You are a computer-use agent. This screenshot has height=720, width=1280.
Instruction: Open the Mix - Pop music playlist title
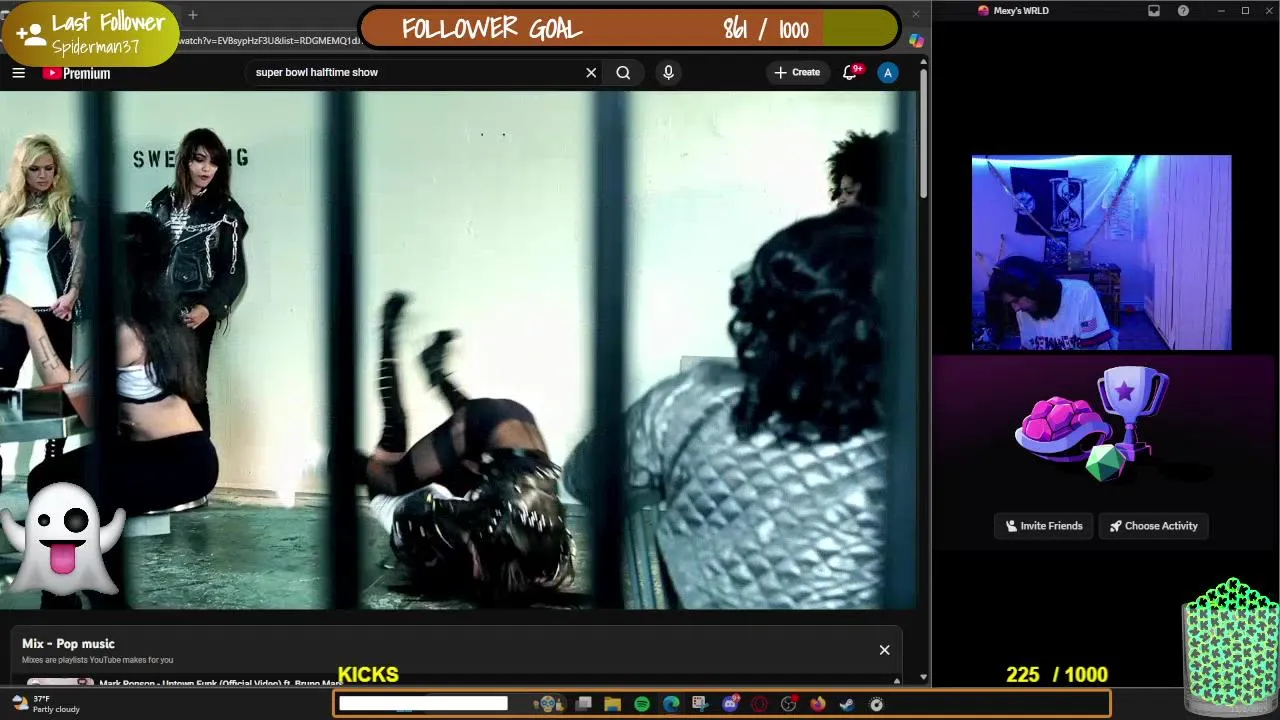pyautogui.click(x=68, y=644)
